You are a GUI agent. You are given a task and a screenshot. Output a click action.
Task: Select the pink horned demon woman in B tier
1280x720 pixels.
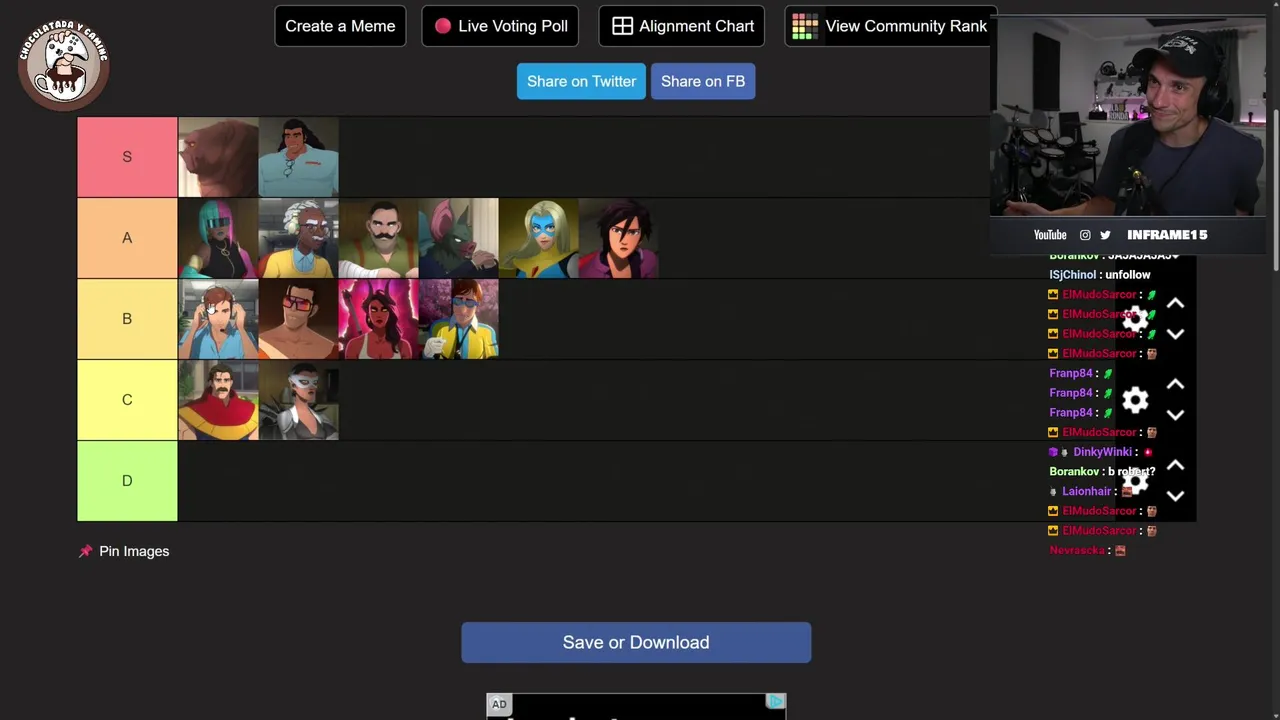378,319
